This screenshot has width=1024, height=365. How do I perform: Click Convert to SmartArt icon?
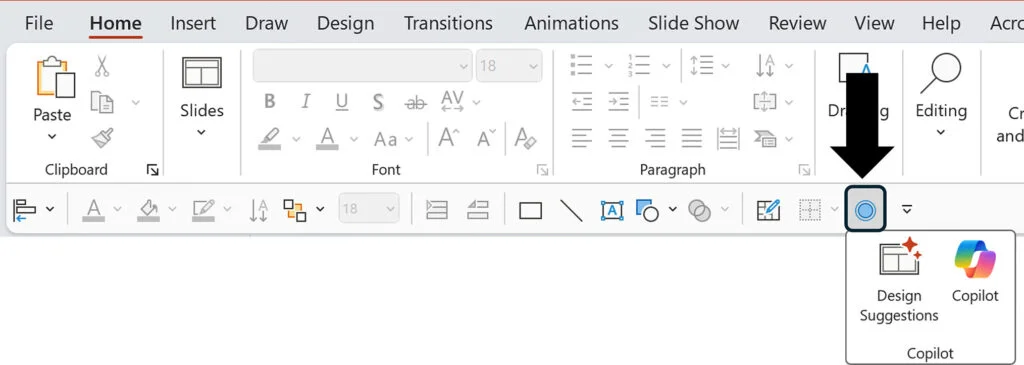click(765, 138)
